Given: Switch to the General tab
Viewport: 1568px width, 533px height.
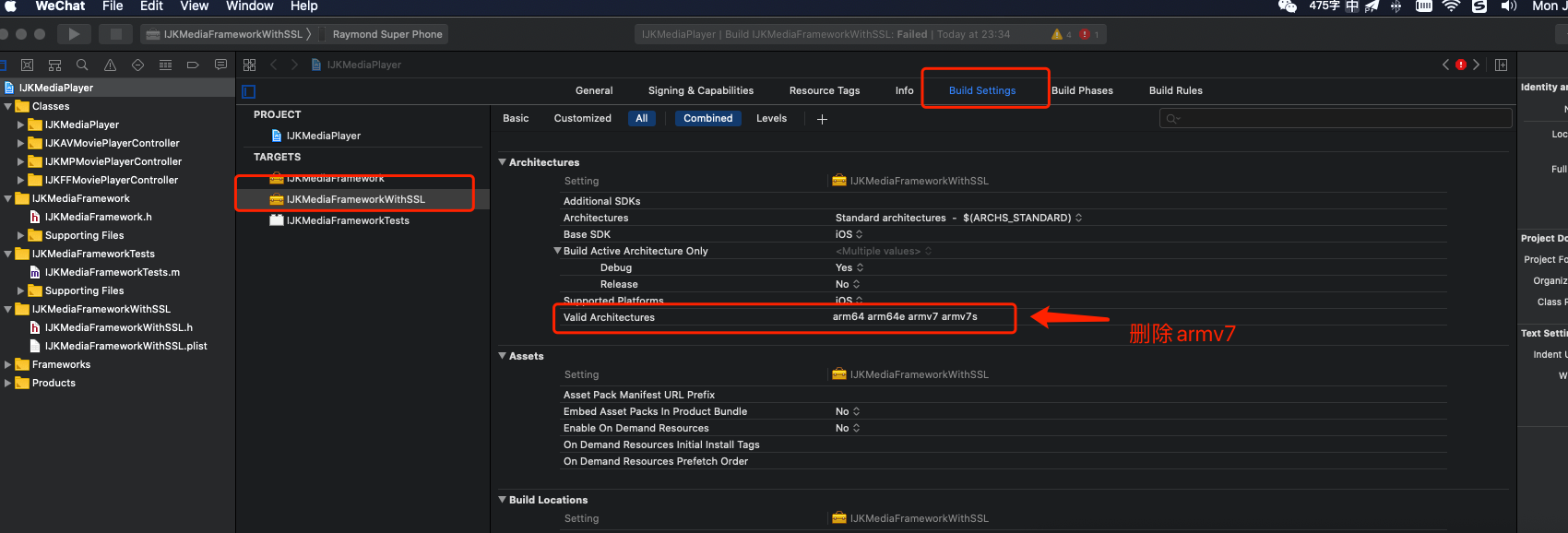Looking at the screenshot, I should point(594,90).
